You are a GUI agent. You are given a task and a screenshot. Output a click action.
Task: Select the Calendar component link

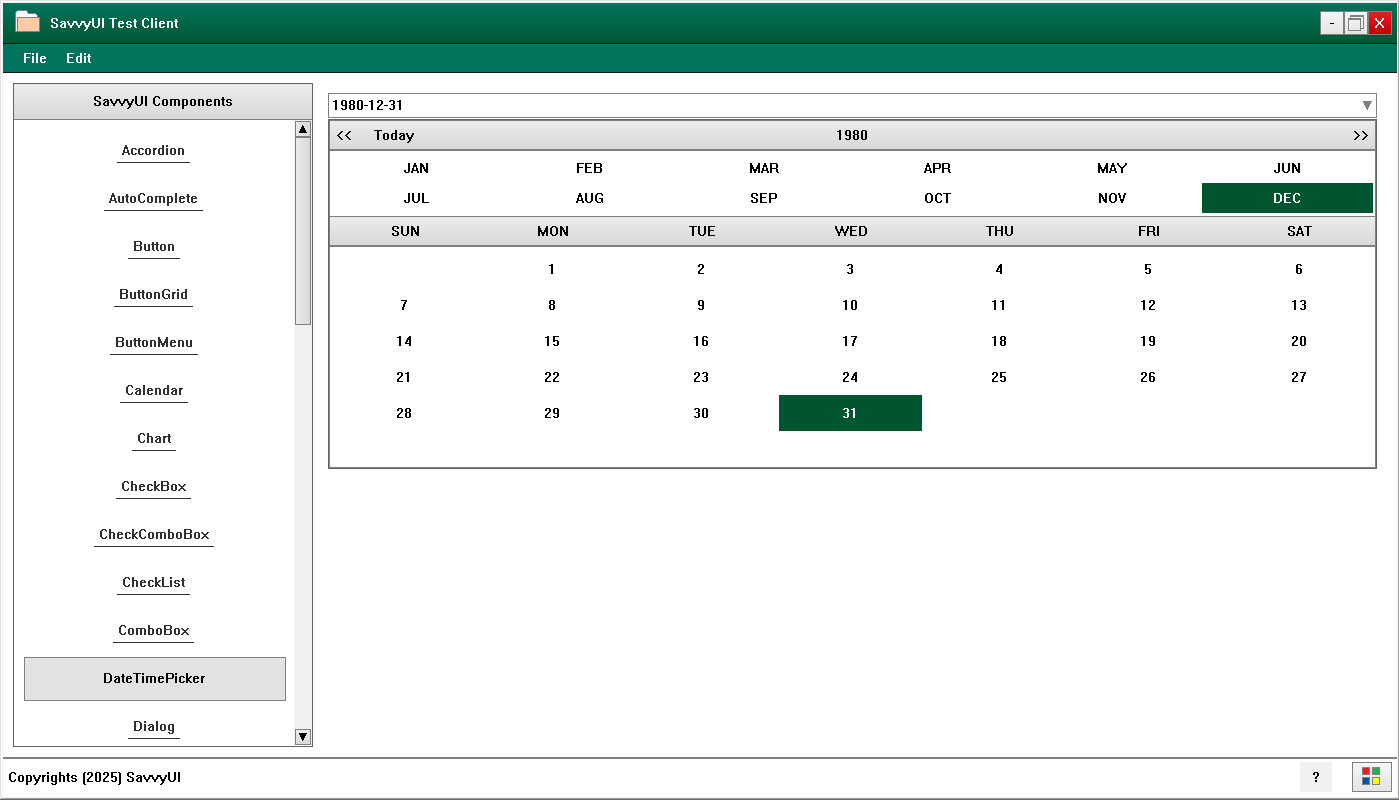point(153,390)
